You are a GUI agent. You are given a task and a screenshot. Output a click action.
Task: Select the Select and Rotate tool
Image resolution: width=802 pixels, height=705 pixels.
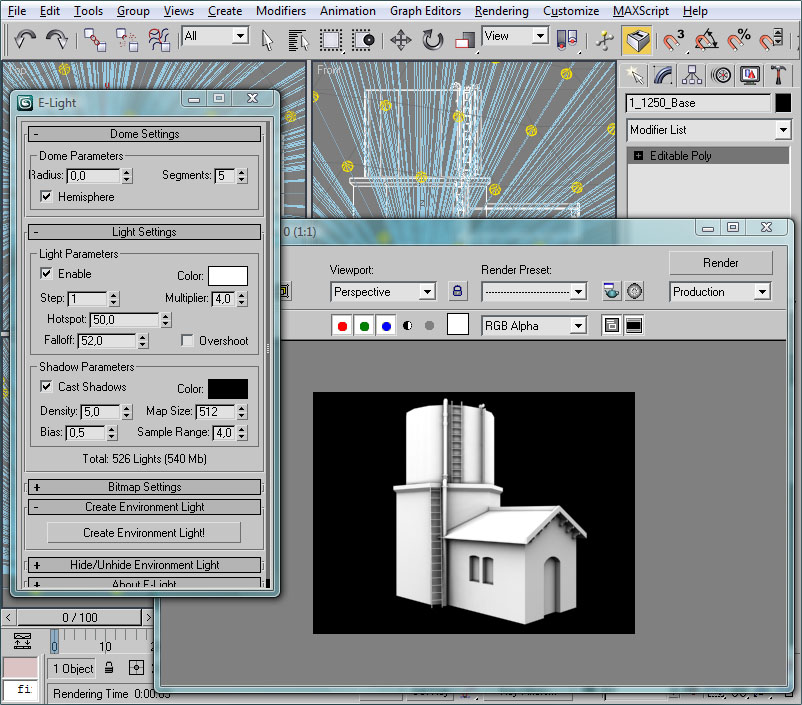coord(433,40)
